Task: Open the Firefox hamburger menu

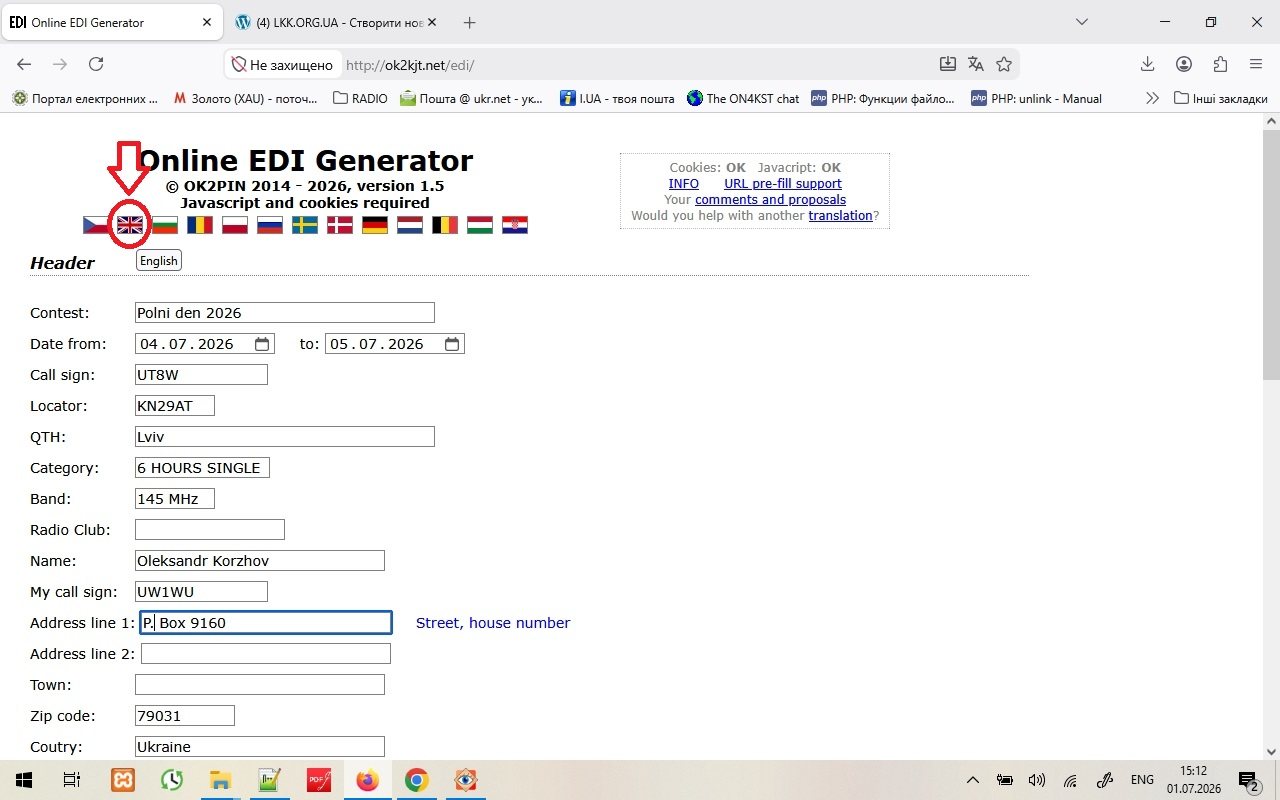Action: pos(1256,64)
